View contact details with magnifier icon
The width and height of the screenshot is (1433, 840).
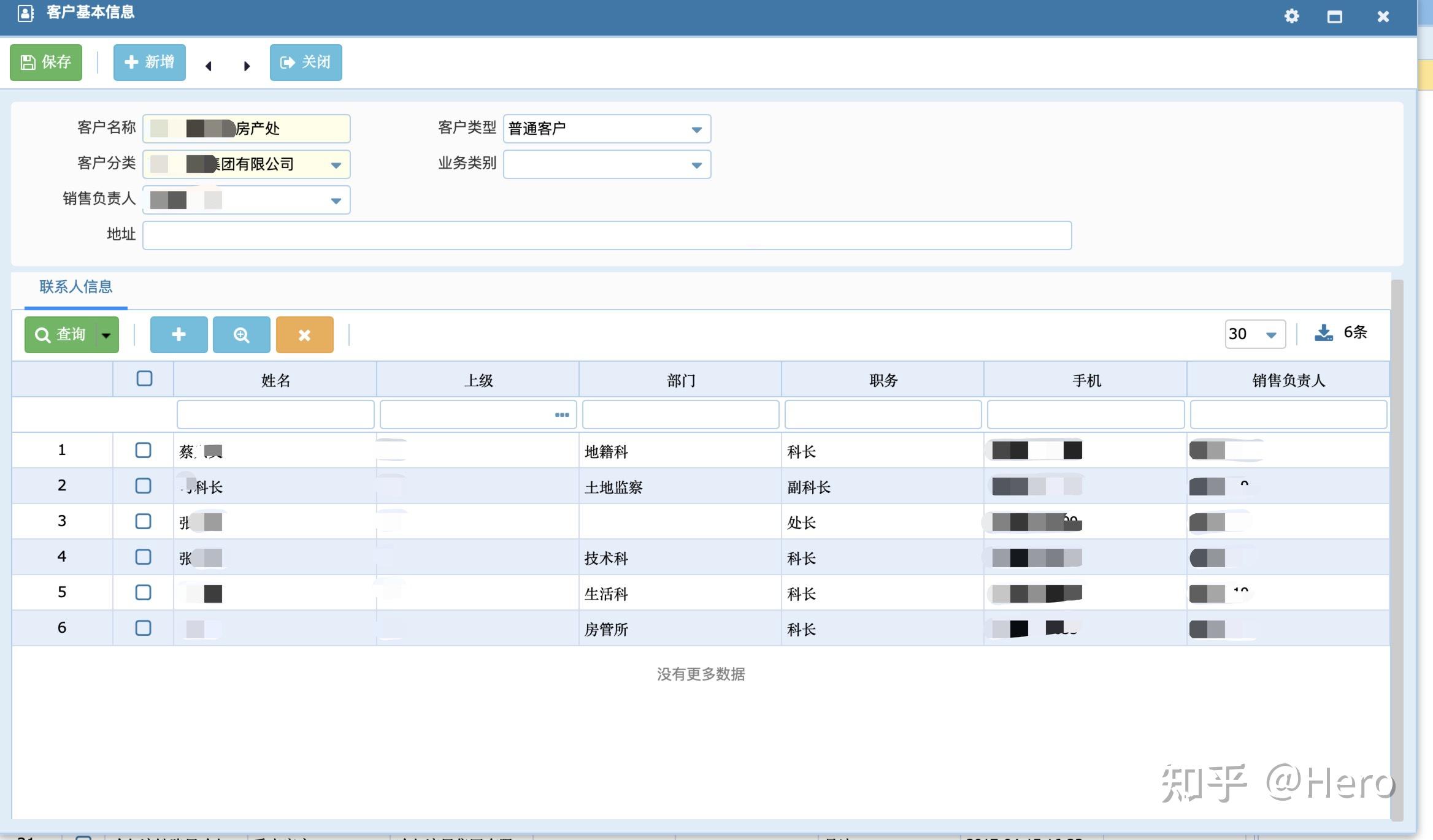click(241, 334)
